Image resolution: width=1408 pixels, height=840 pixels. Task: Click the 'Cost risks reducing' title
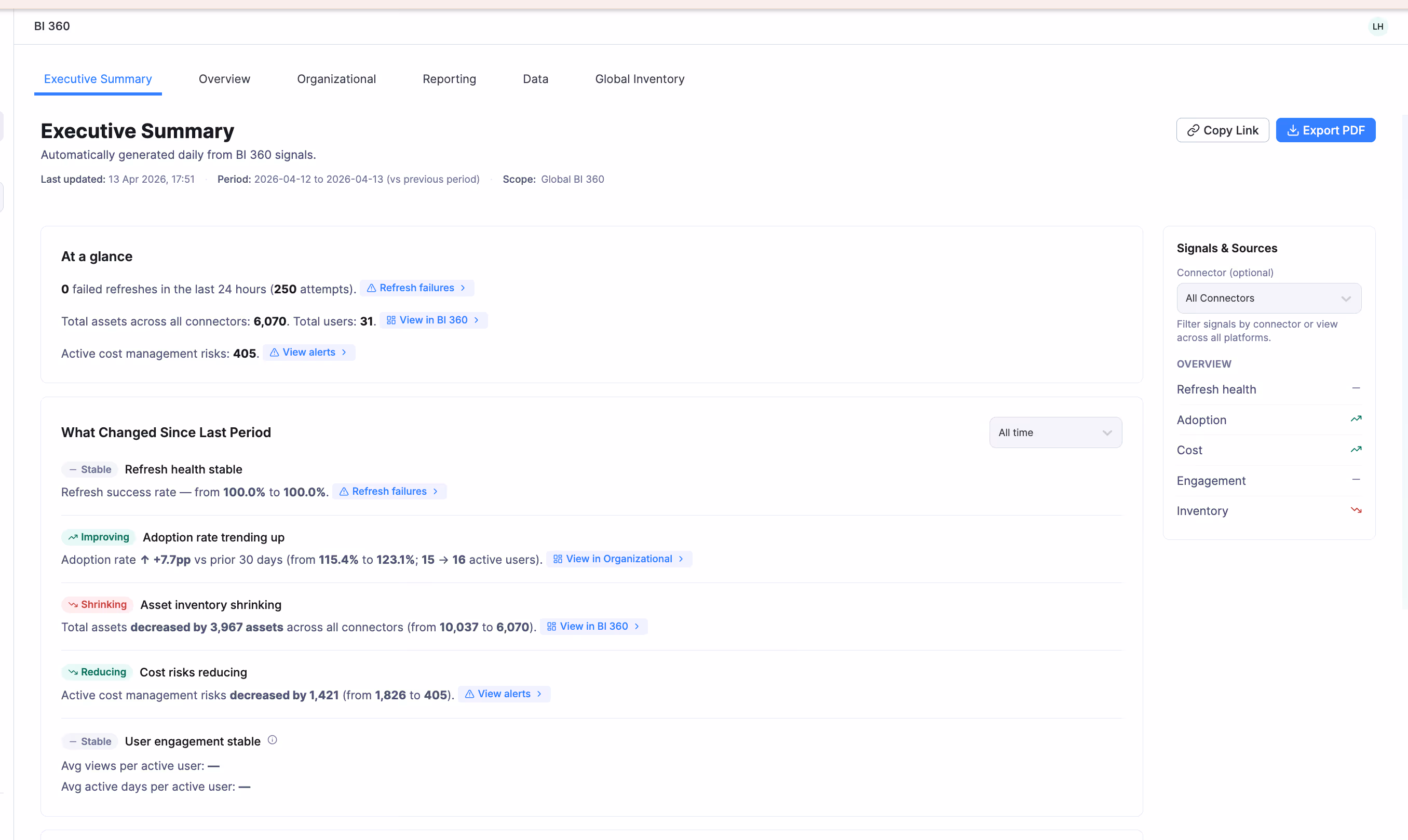pos(193,672)
